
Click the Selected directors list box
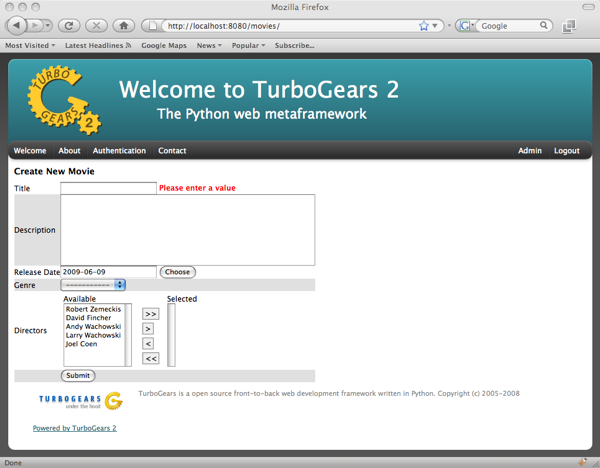click(171, 335)
